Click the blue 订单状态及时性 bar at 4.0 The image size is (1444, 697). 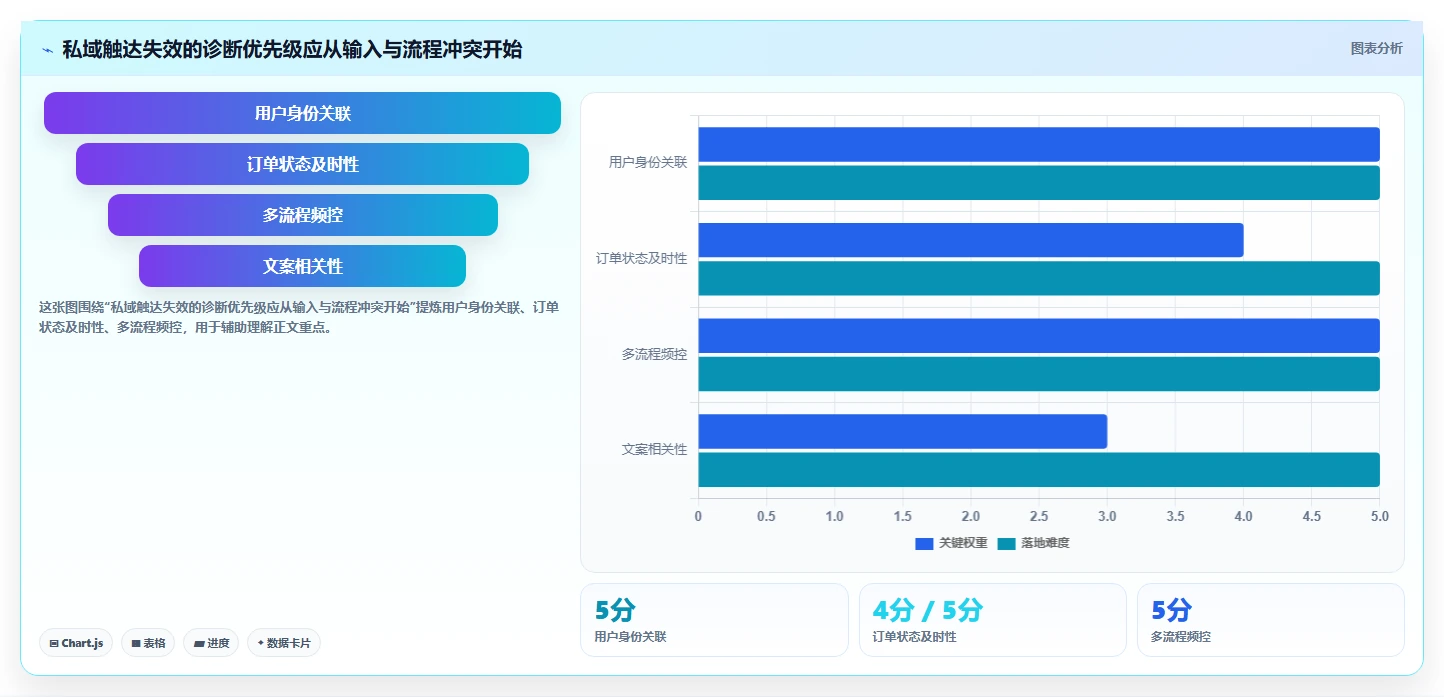click(971, 240)
